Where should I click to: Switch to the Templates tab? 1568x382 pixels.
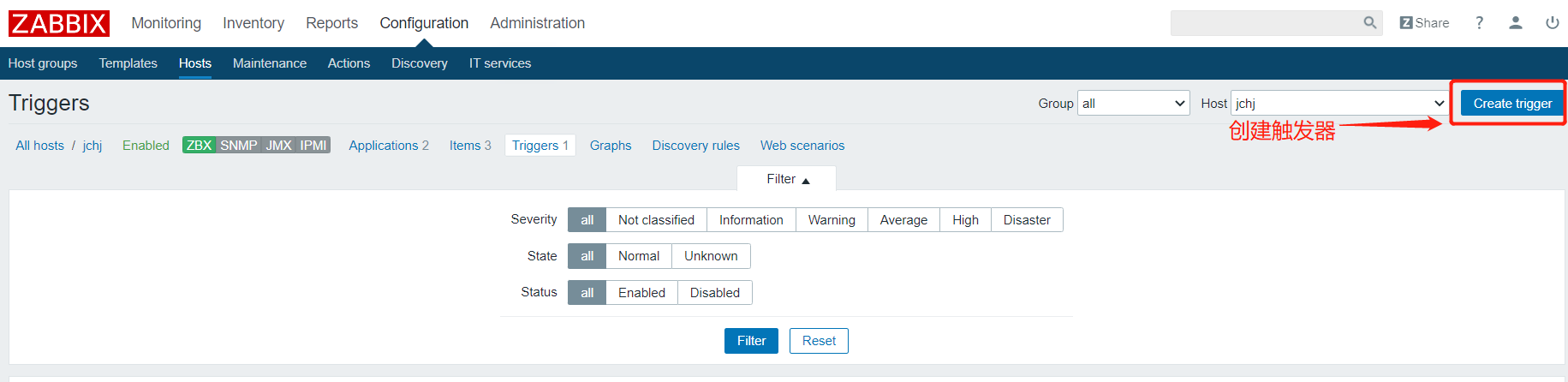(x=128, y=63)
